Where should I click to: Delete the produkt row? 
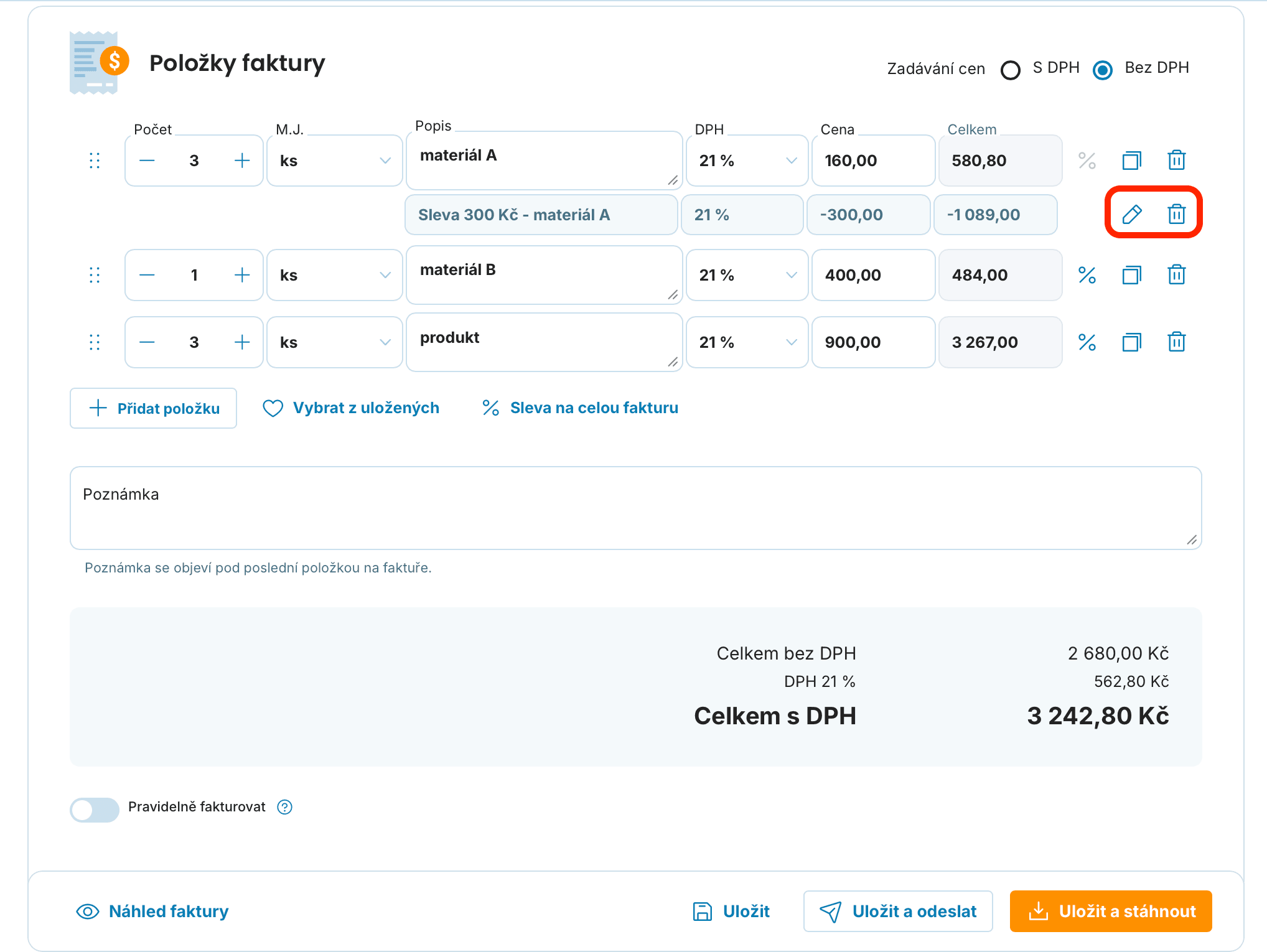(1177, 342)
